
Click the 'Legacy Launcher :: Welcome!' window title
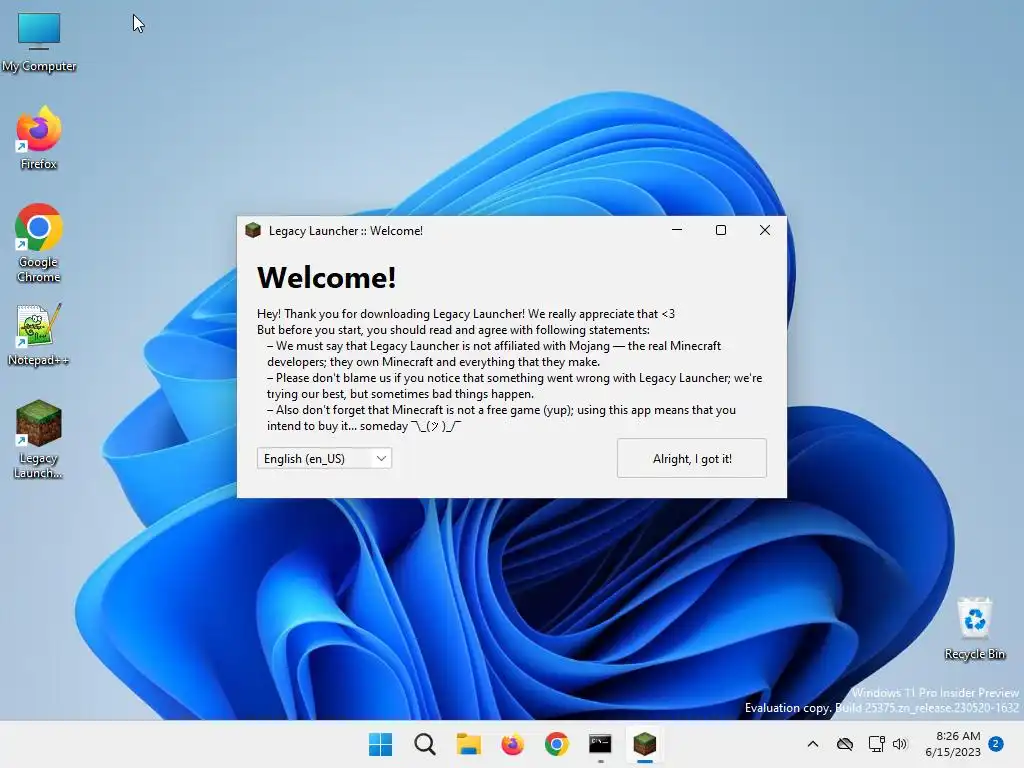point(345,231)
